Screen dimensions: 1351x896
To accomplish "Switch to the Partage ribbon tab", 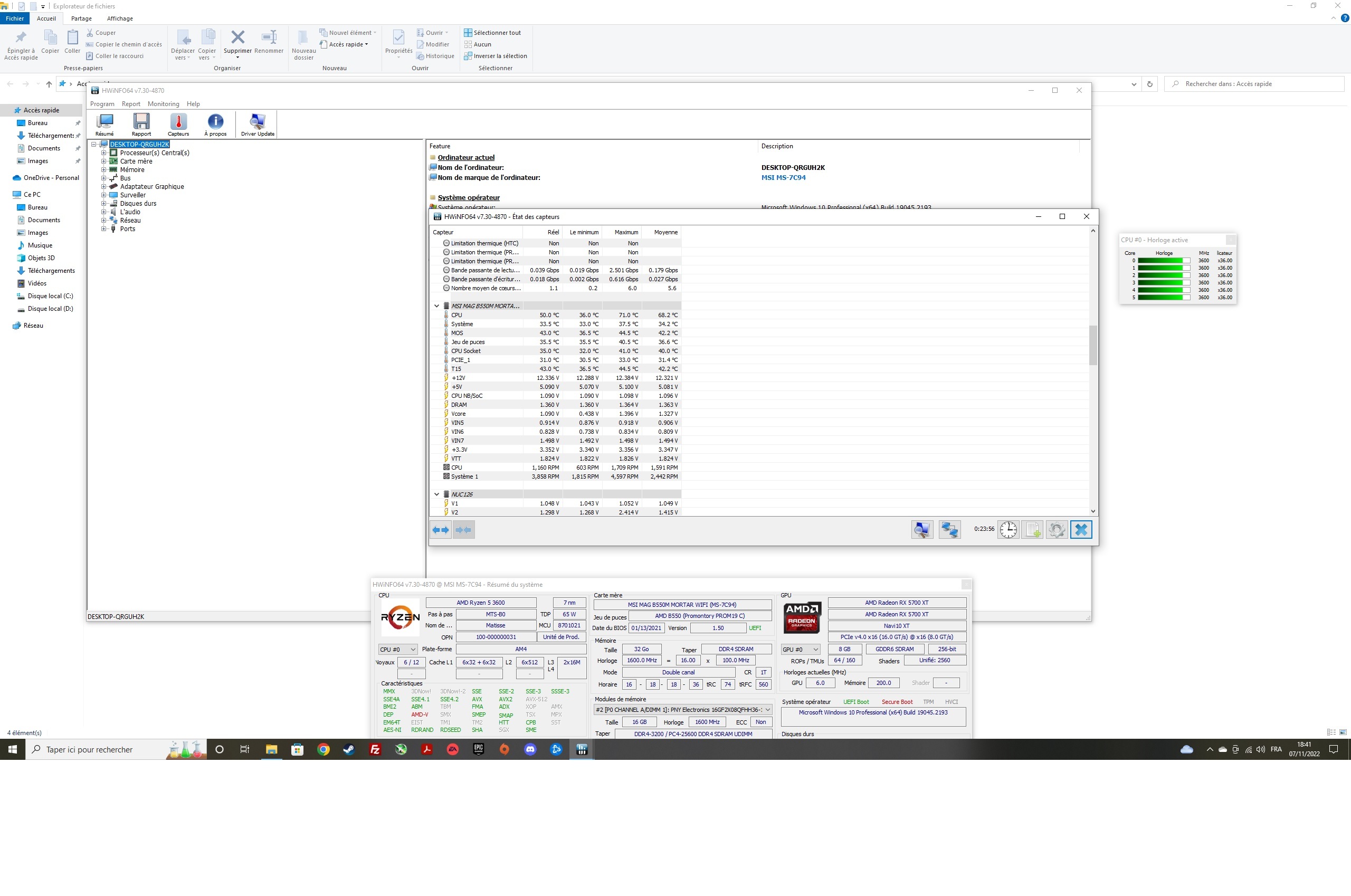I will 81,18.
